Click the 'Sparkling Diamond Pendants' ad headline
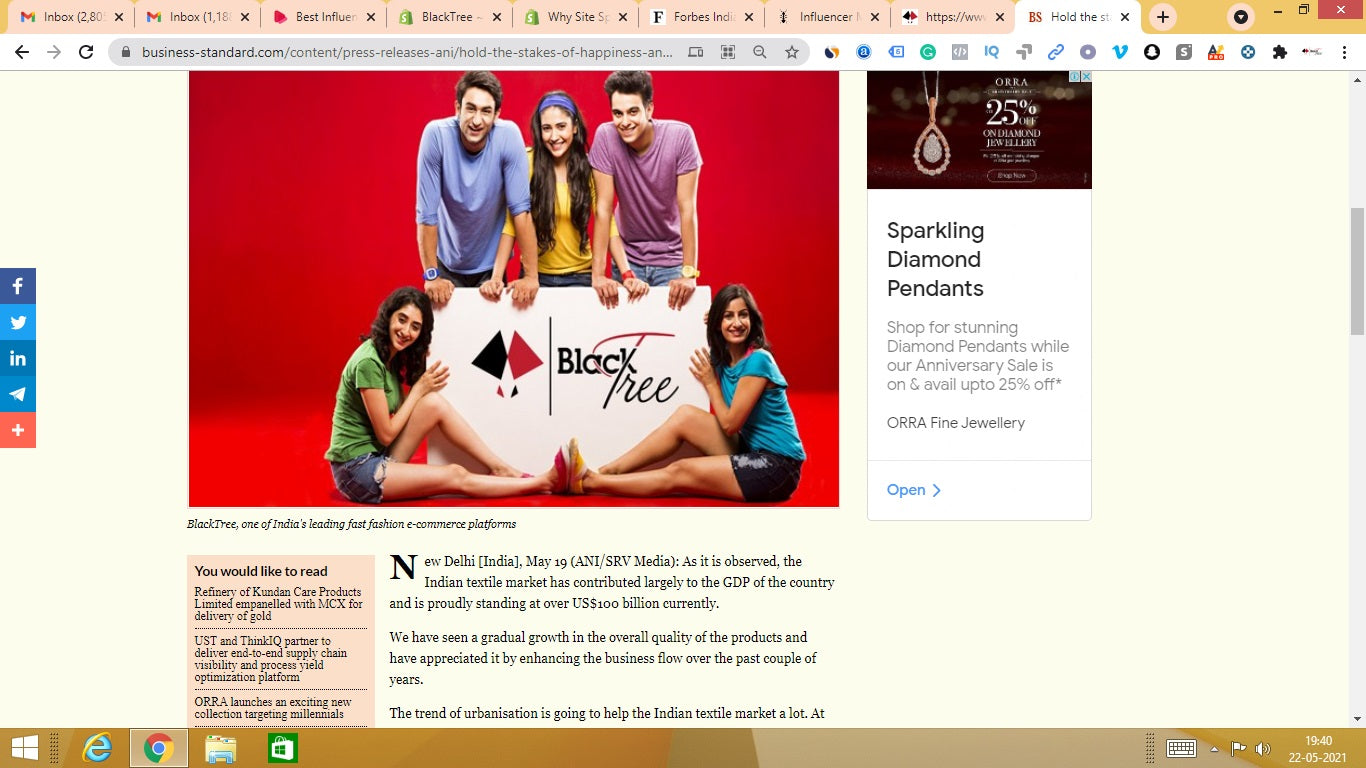 tap(936, 259)
